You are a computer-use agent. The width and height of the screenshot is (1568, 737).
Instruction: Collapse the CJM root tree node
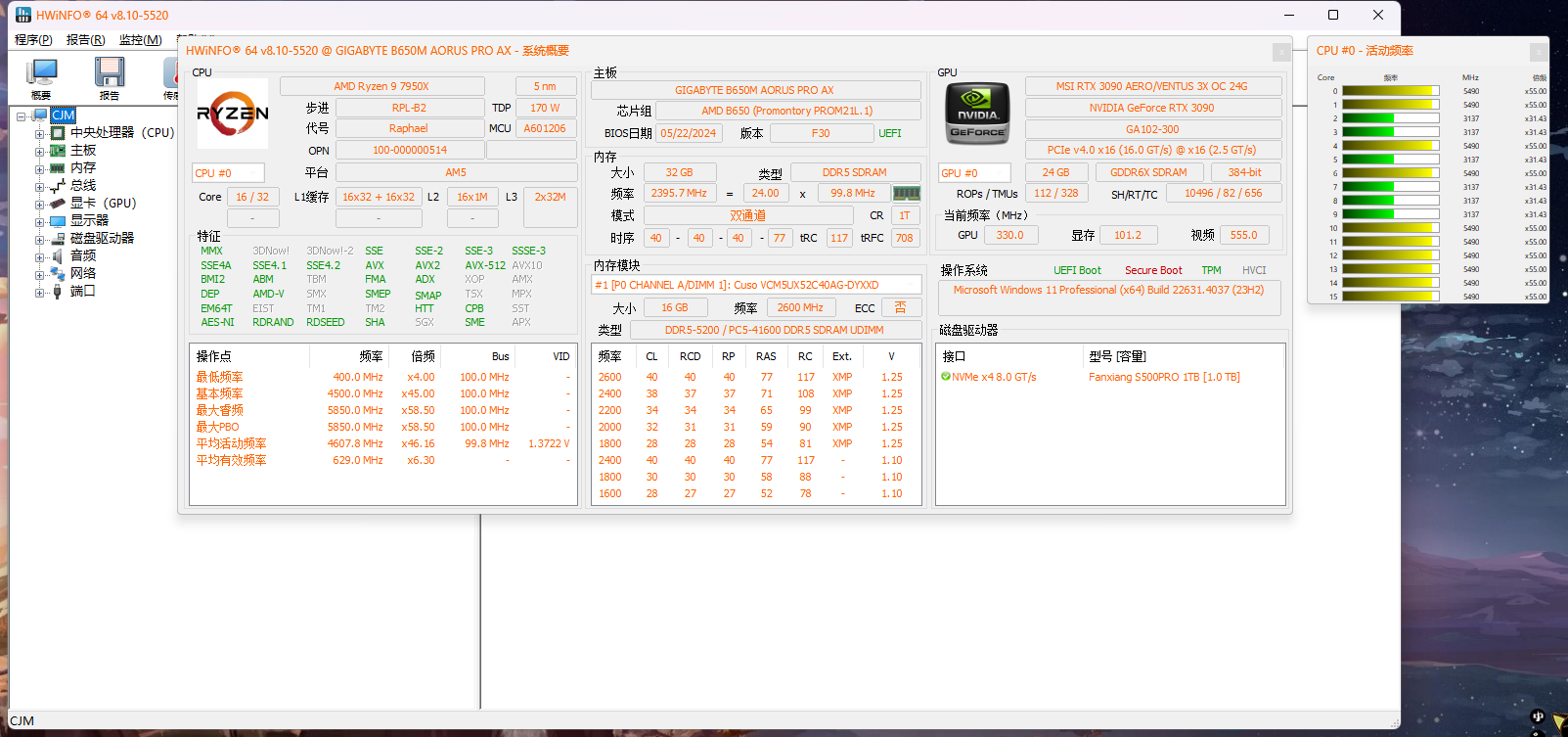coord(22,115)
